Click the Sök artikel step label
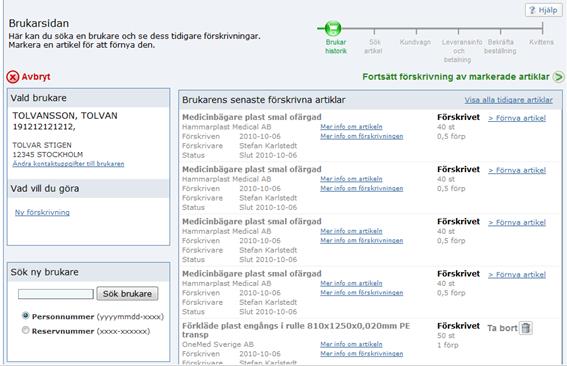 coord(374,47)
